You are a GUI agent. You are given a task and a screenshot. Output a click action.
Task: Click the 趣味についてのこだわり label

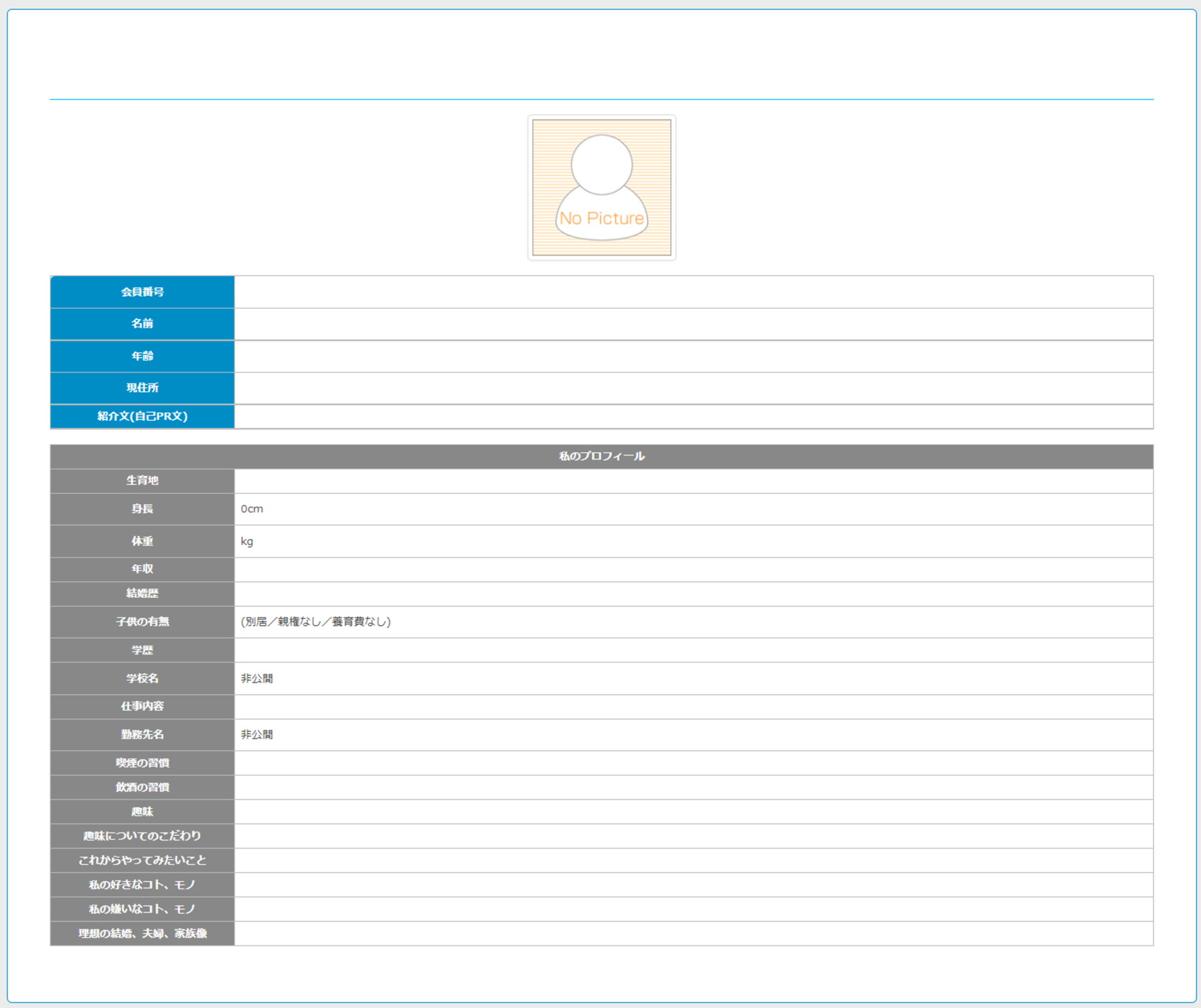point(142,836)
